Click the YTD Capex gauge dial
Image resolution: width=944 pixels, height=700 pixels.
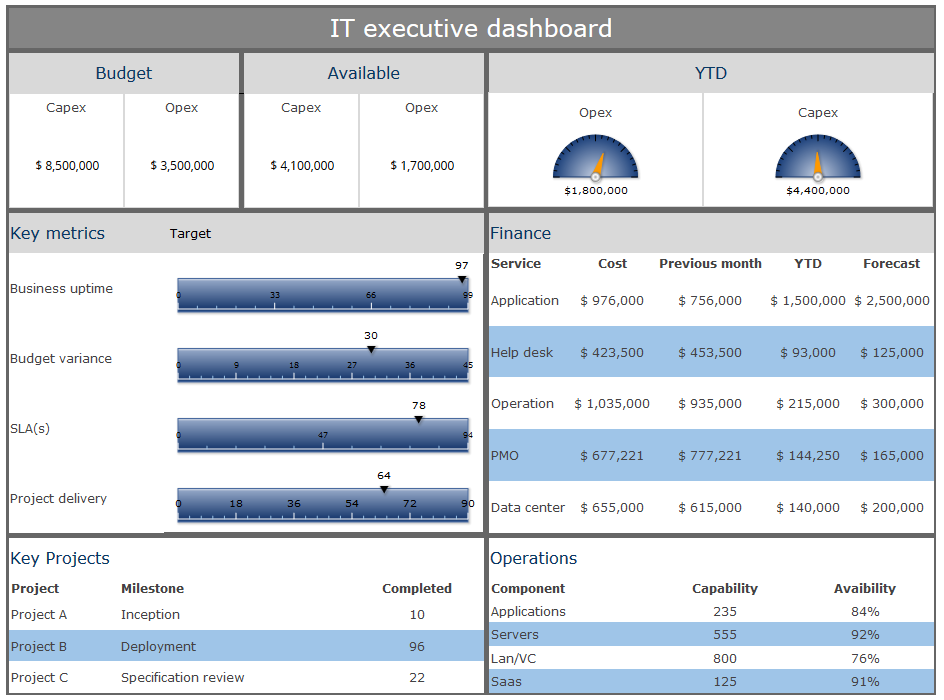[x=818, y=158]
